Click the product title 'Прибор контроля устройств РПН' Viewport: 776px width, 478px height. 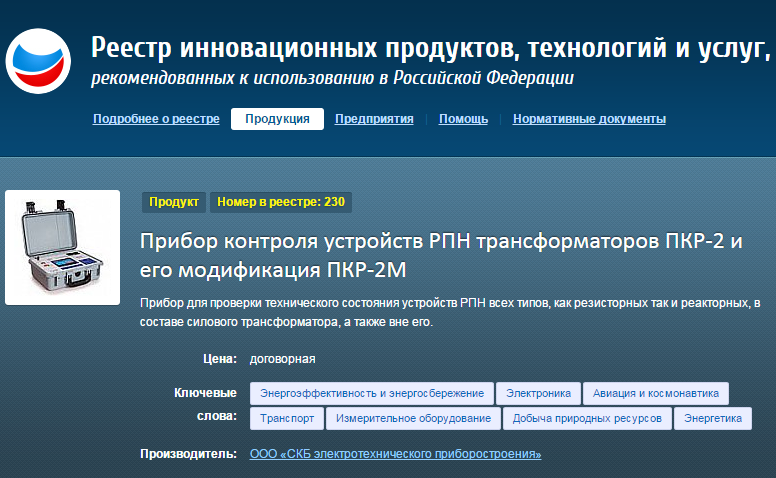coord(440,255)
